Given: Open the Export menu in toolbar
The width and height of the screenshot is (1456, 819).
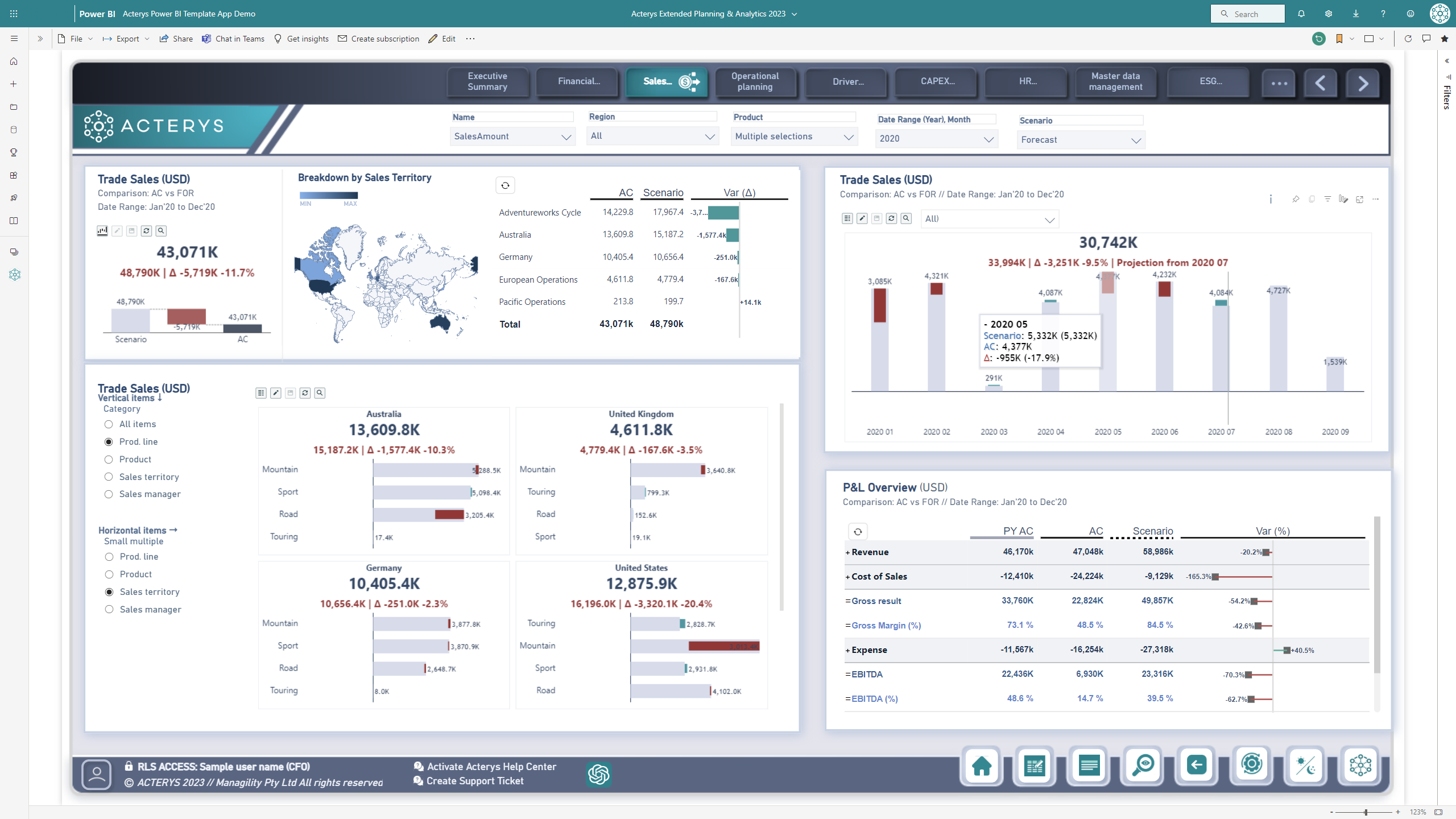Looking at the screenshot, I should pos(127,39).
